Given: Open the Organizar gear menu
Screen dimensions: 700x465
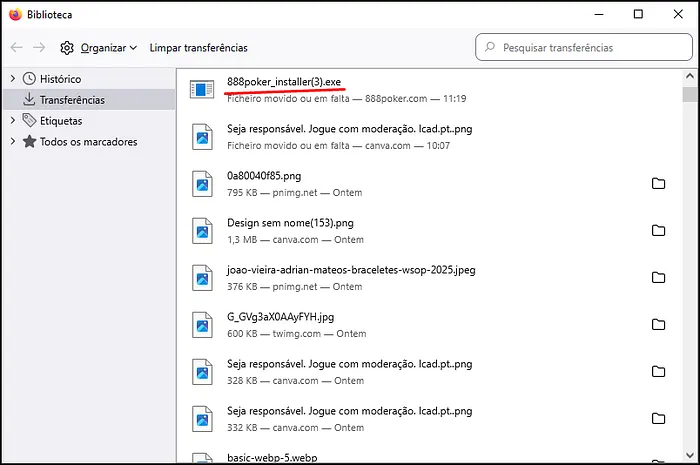Looking at the screenshot, I should coord(98,48).
